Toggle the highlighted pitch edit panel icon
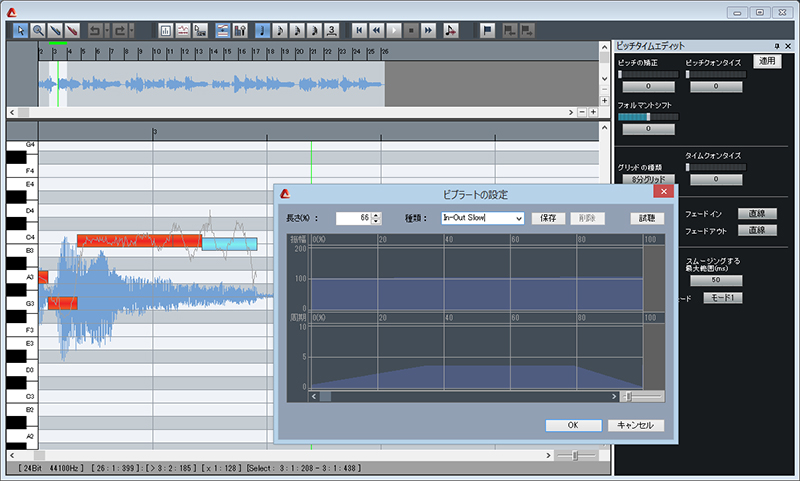This screenshot has height=481, width=800. coord(222,31)
